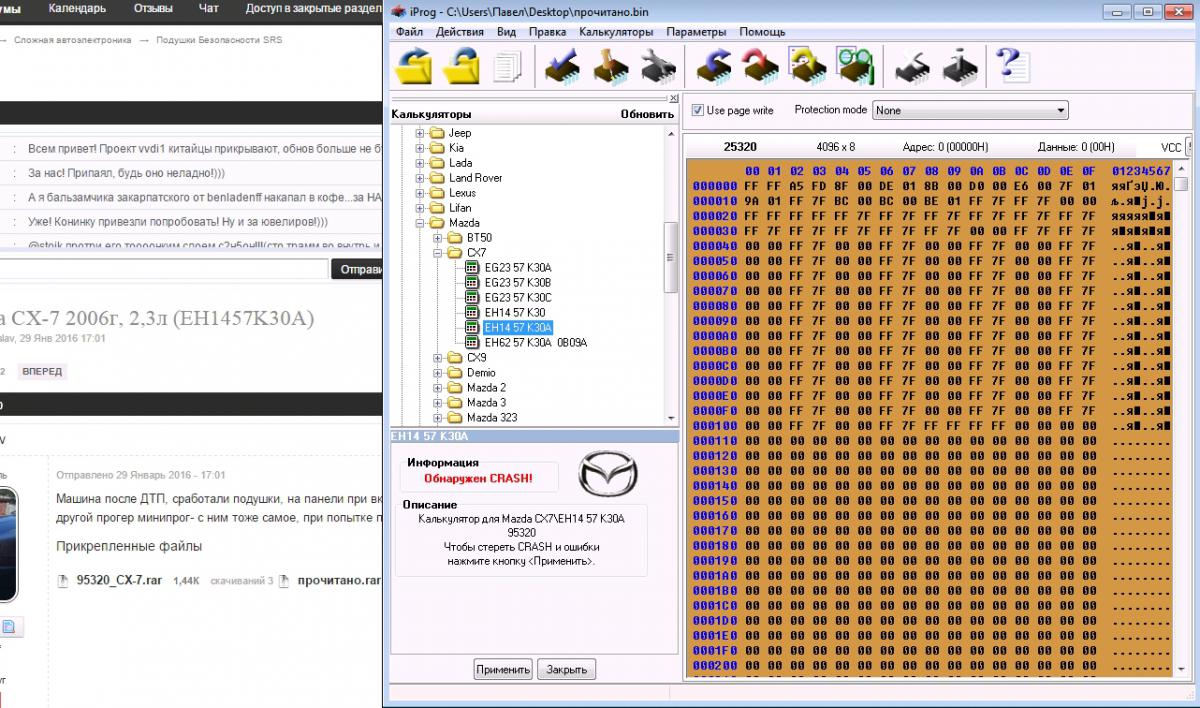
Task: Click the Lexus folder icon in tree
Action: pyautogui.click(x=436, y=193)
